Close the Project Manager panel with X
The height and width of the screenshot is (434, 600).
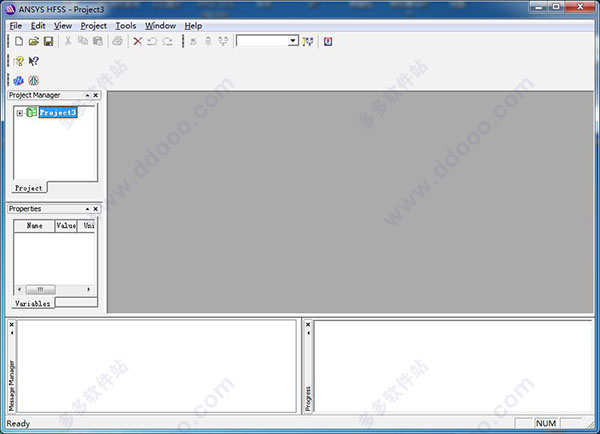pos(96,95)
